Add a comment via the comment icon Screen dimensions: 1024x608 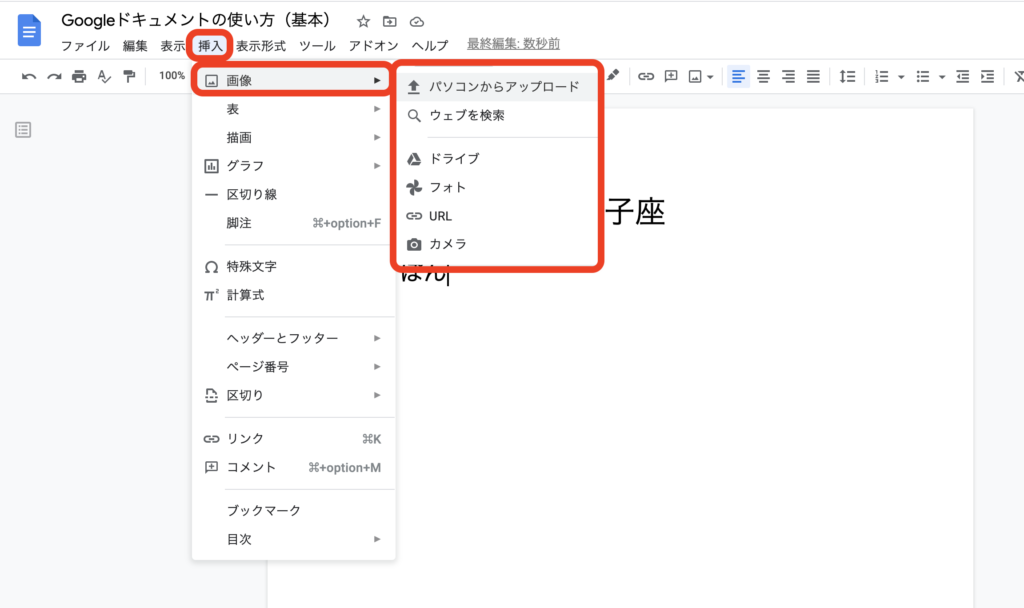tap(671, 76)
